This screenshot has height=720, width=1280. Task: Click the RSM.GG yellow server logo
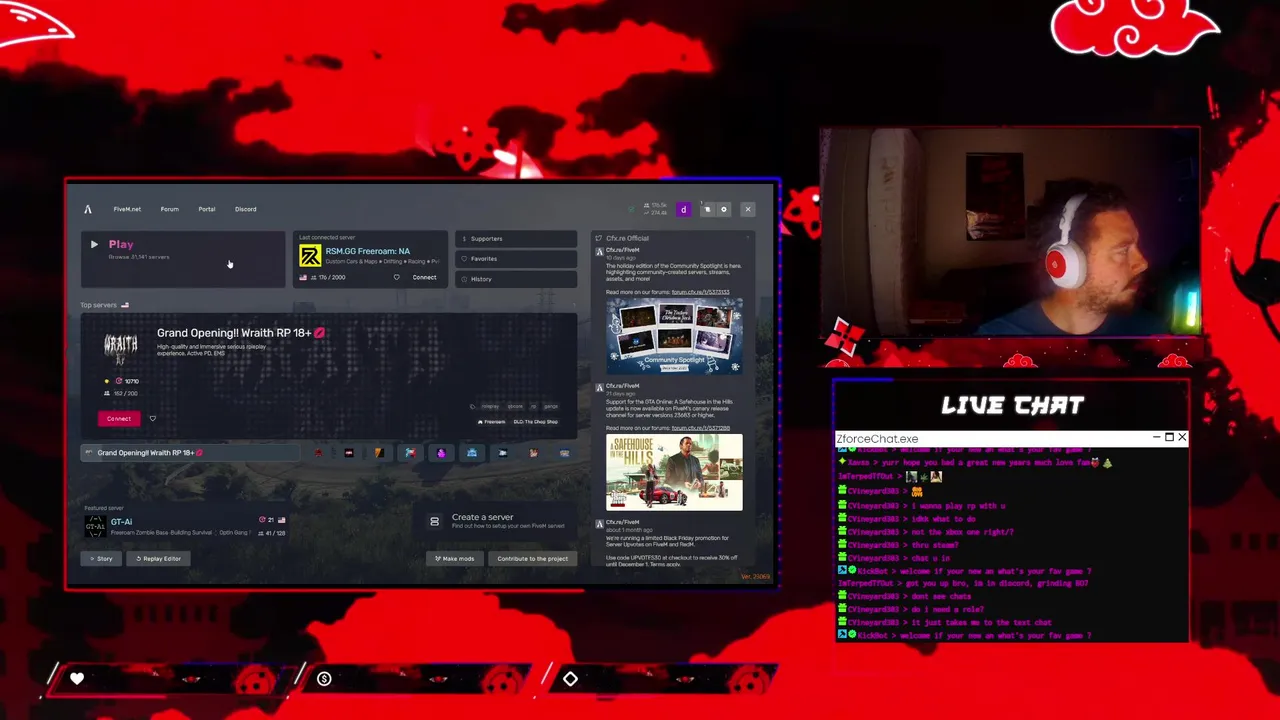310,256
